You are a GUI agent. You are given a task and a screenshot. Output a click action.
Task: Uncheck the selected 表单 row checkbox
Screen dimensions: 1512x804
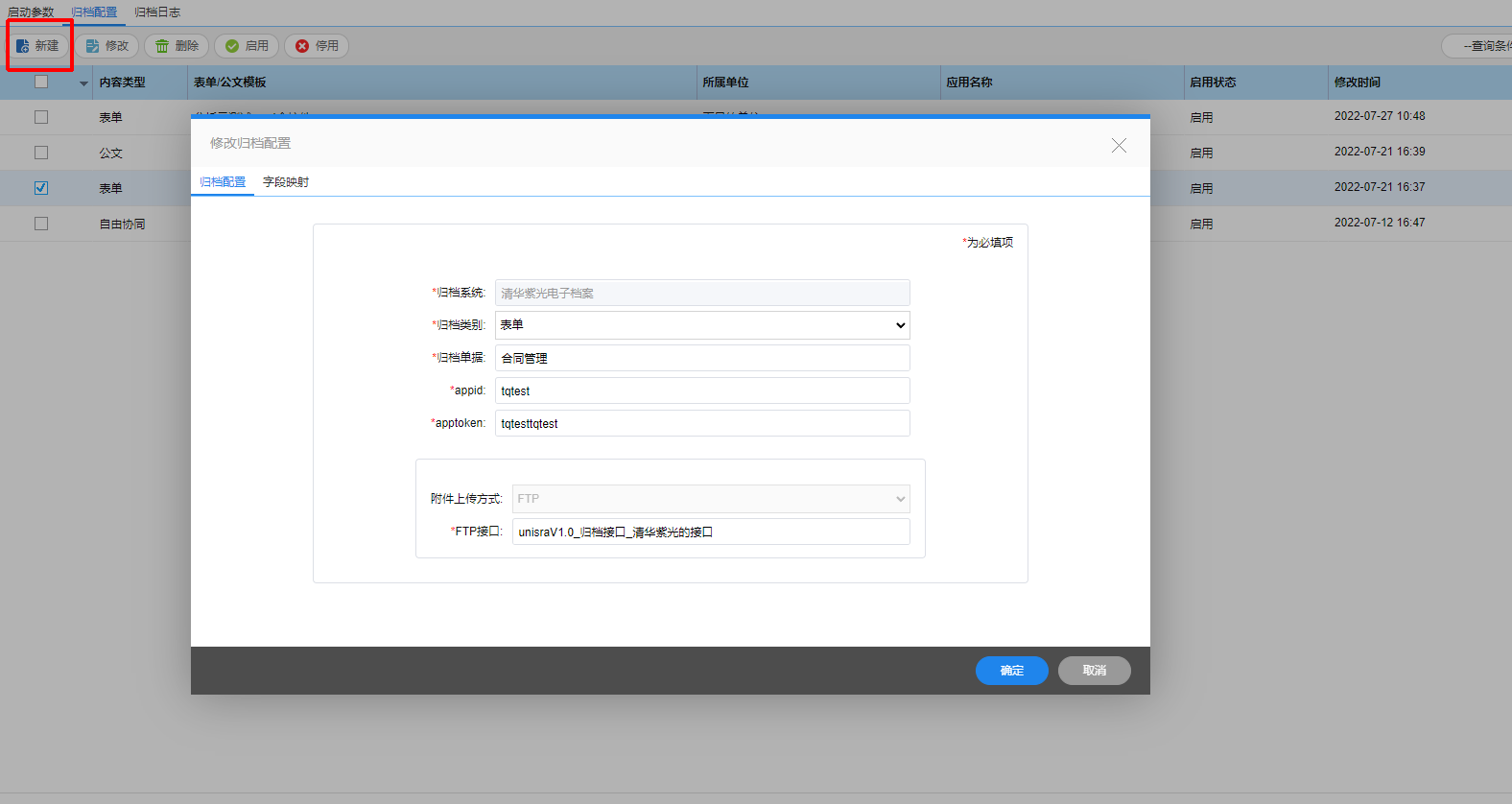(x=41, y=188)
